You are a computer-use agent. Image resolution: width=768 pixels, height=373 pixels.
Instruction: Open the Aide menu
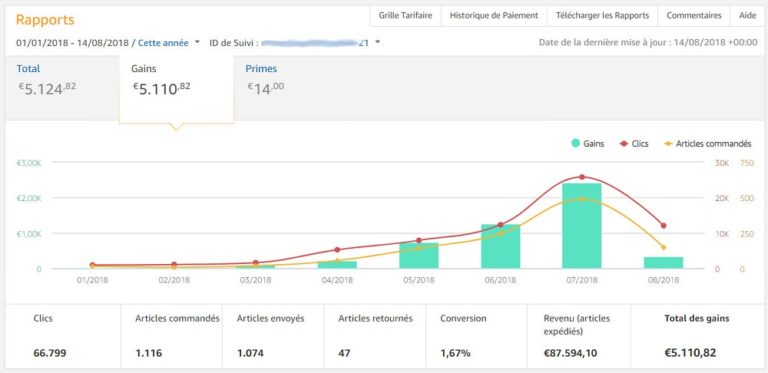click(x=747, y=15)
